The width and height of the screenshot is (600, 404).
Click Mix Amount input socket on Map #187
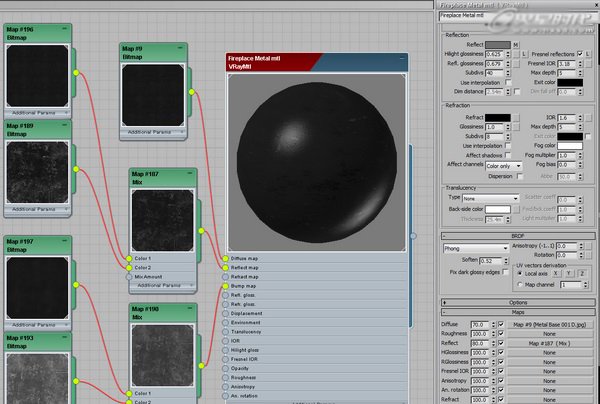(x=129, y=277)
